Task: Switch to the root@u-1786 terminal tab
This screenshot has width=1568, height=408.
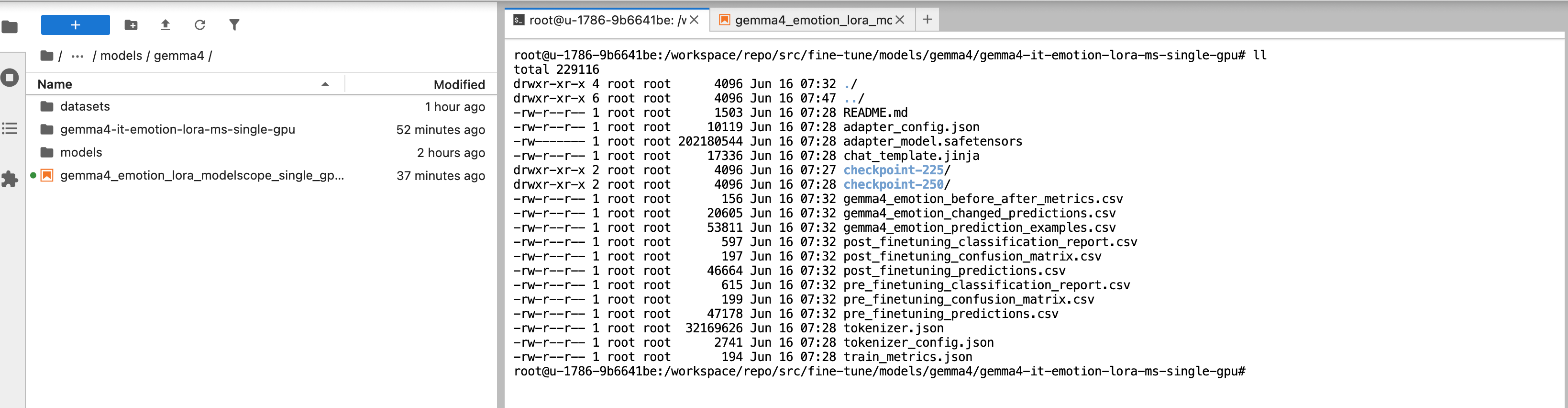Action: point(607,20)
